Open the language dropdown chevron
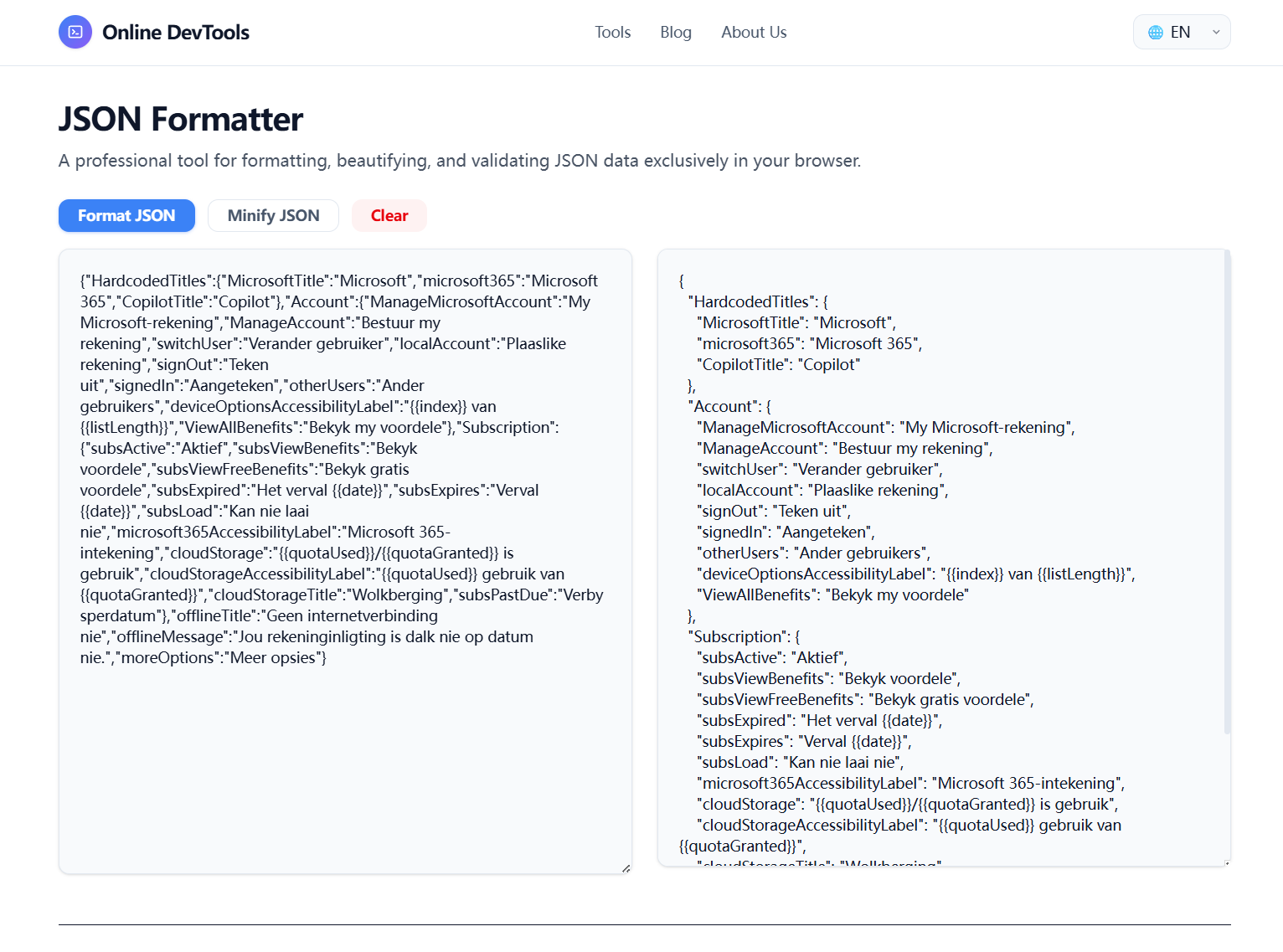1283x952 pixels. 1215,32
